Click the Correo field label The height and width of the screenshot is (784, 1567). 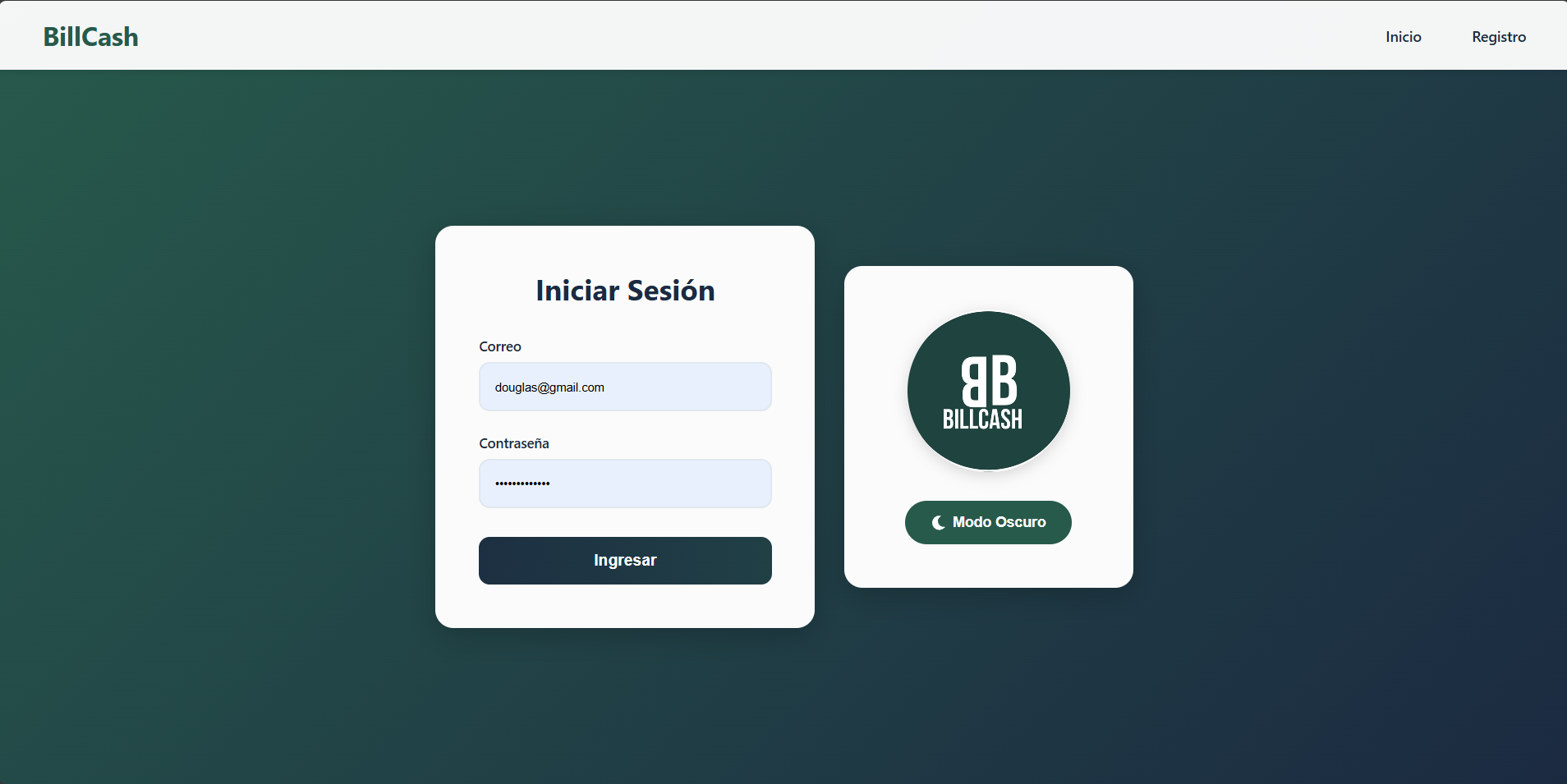tap(499, 346)
